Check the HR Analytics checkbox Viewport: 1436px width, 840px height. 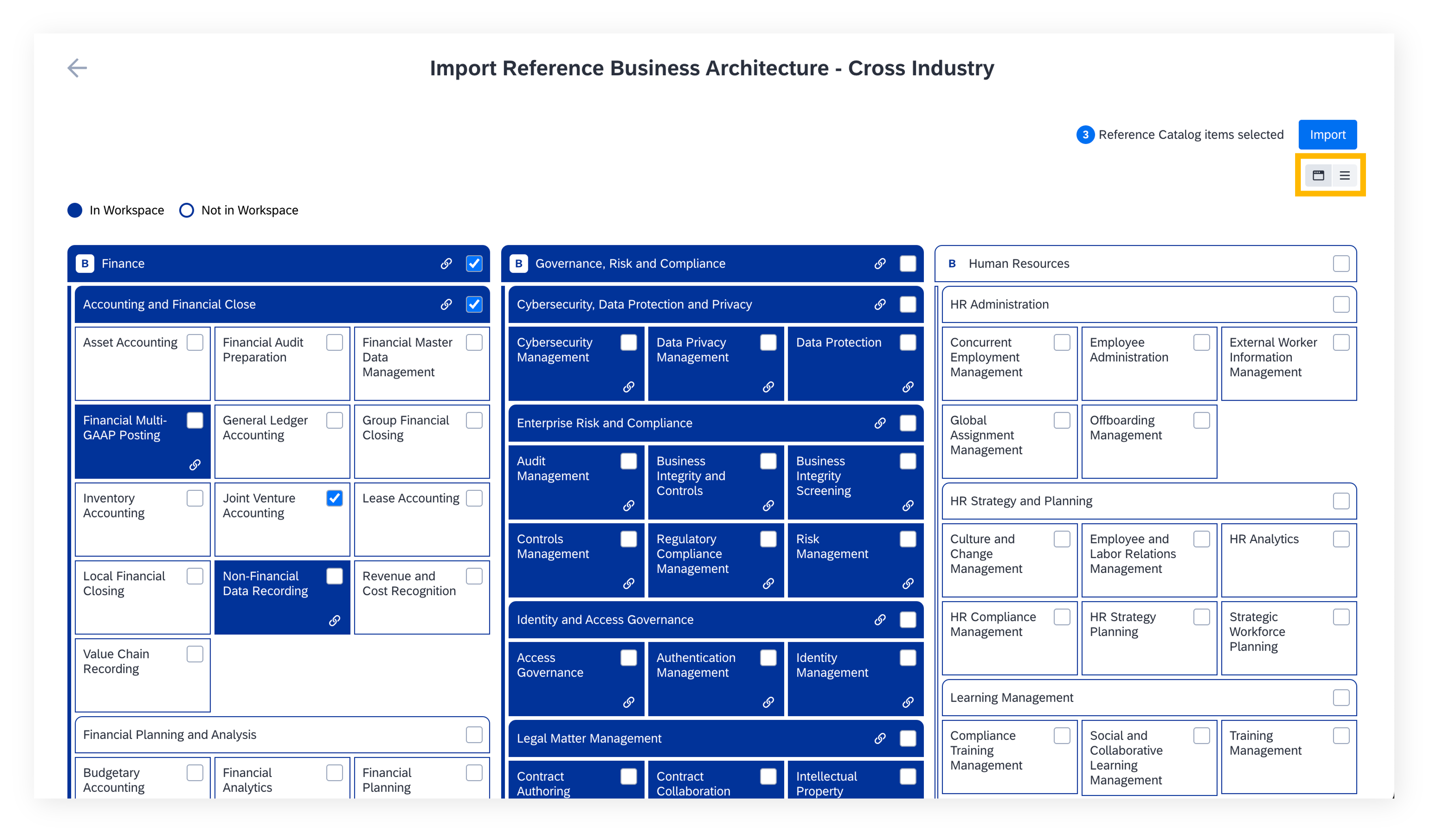[x=1341, y=539]
